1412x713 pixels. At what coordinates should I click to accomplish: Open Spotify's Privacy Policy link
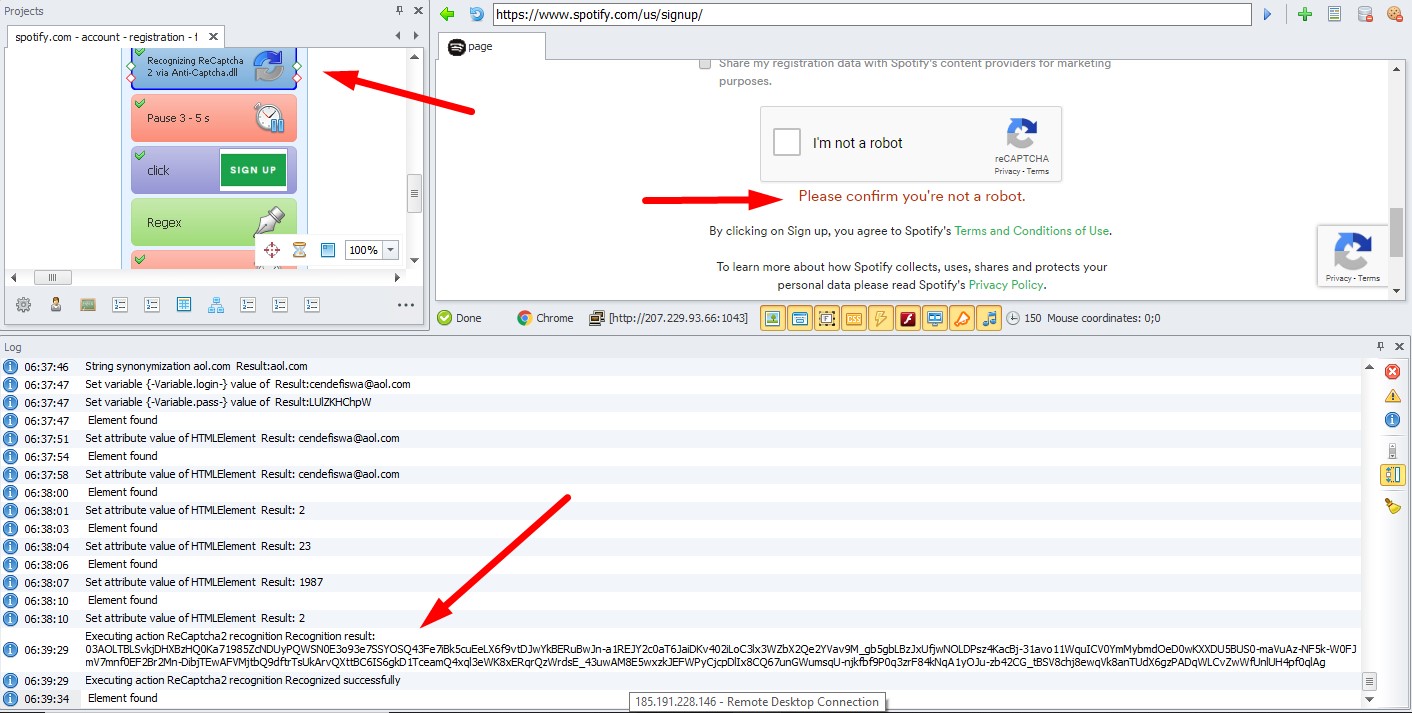(1006, 285)
